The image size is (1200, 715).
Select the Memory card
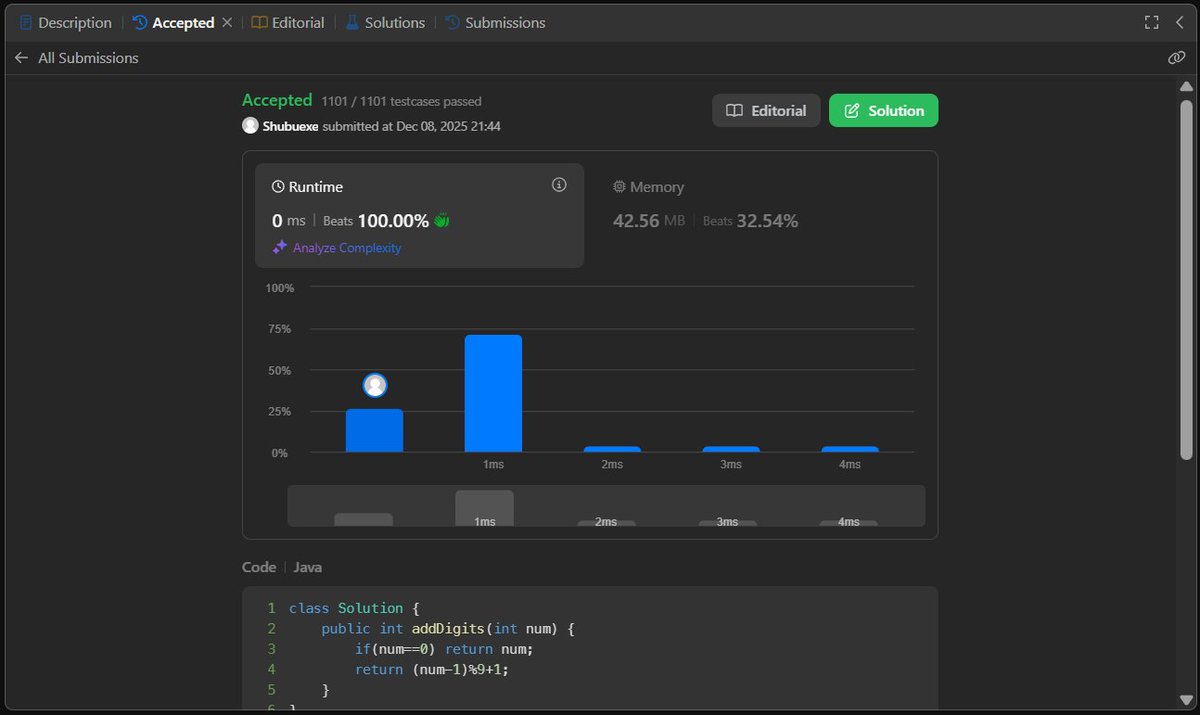pos(761,216)
